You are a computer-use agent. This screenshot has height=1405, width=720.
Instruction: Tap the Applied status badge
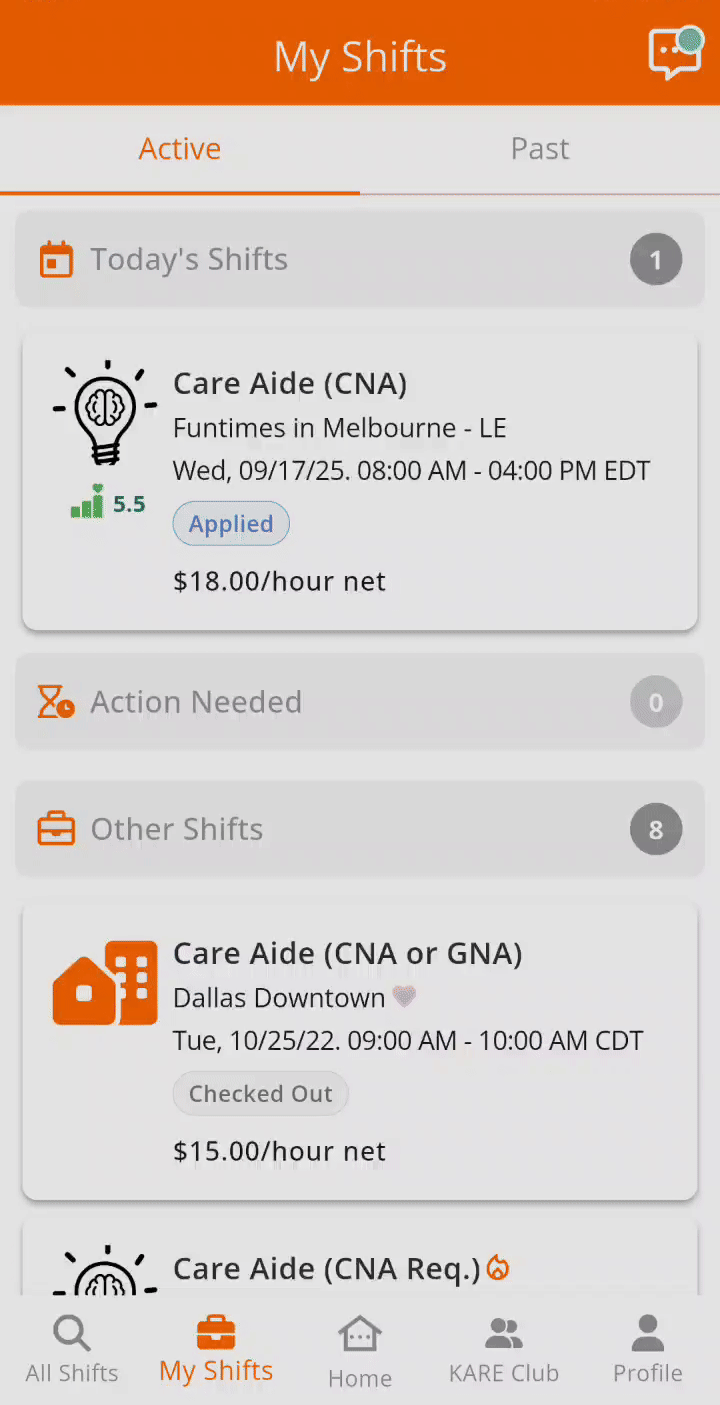pyautogui.click(x=231, y=524)
